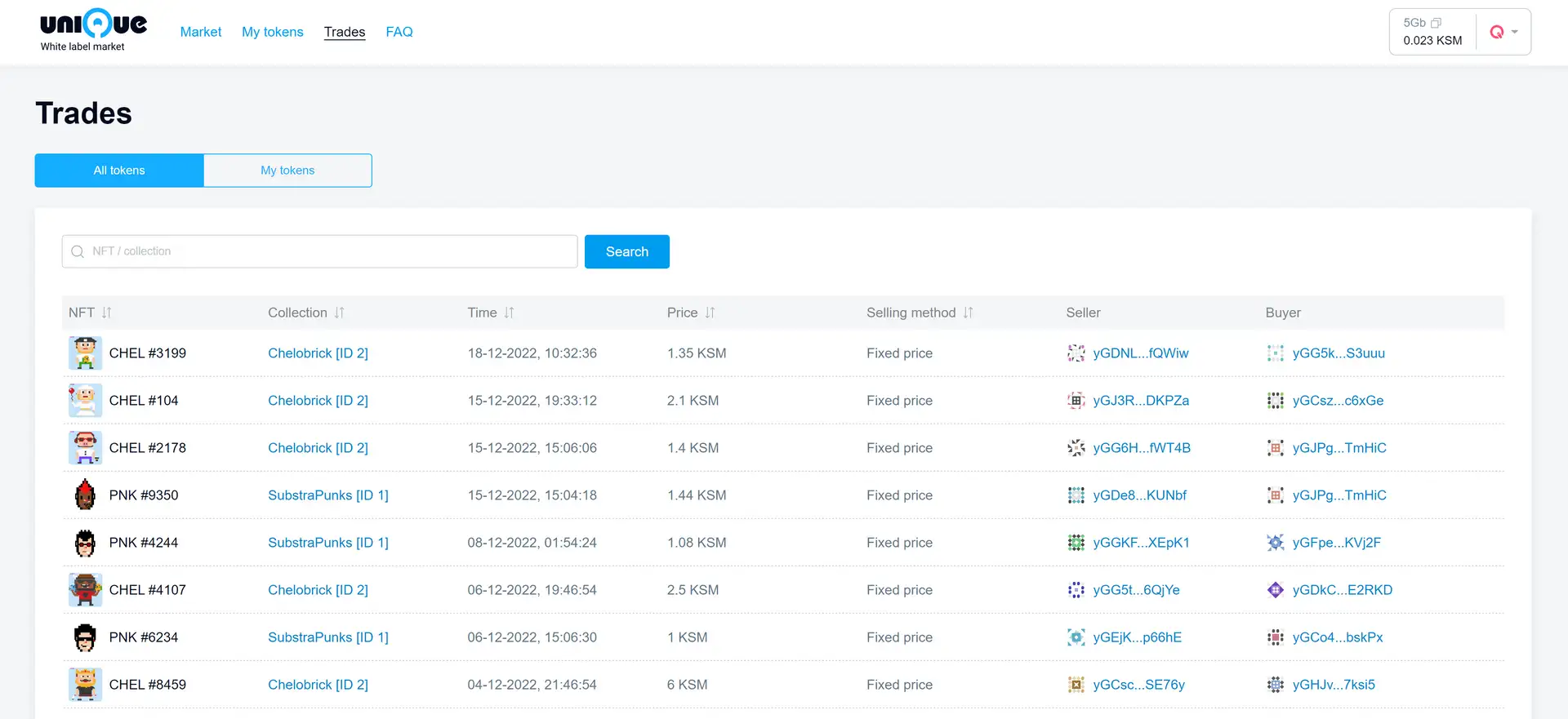Open Chelobrick [ID 2] link for CHEL #3199
This screenshot has width=1568, height=719.
[x=318, y=353]
